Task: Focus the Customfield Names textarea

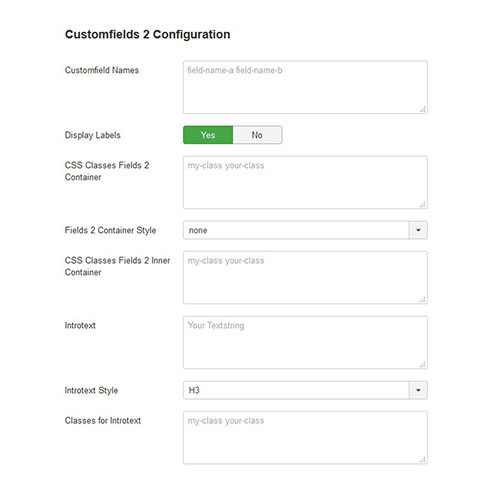Action: (305, 87)
